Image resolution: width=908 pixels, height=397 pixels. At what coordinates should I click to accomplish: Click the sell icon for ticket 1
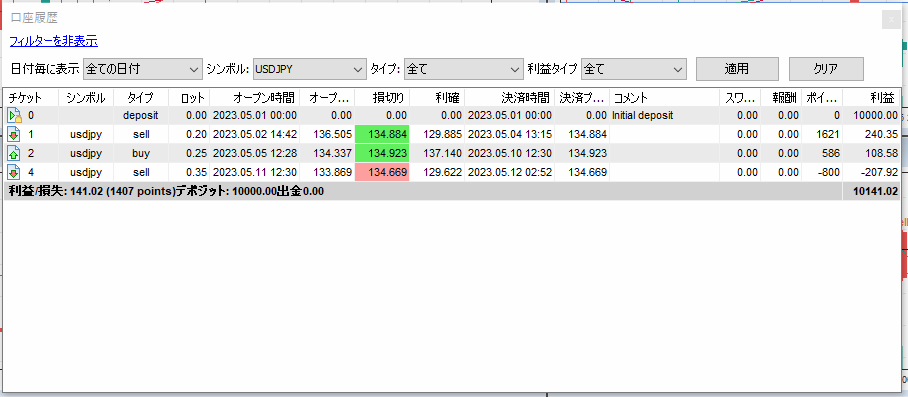[14, 135]
